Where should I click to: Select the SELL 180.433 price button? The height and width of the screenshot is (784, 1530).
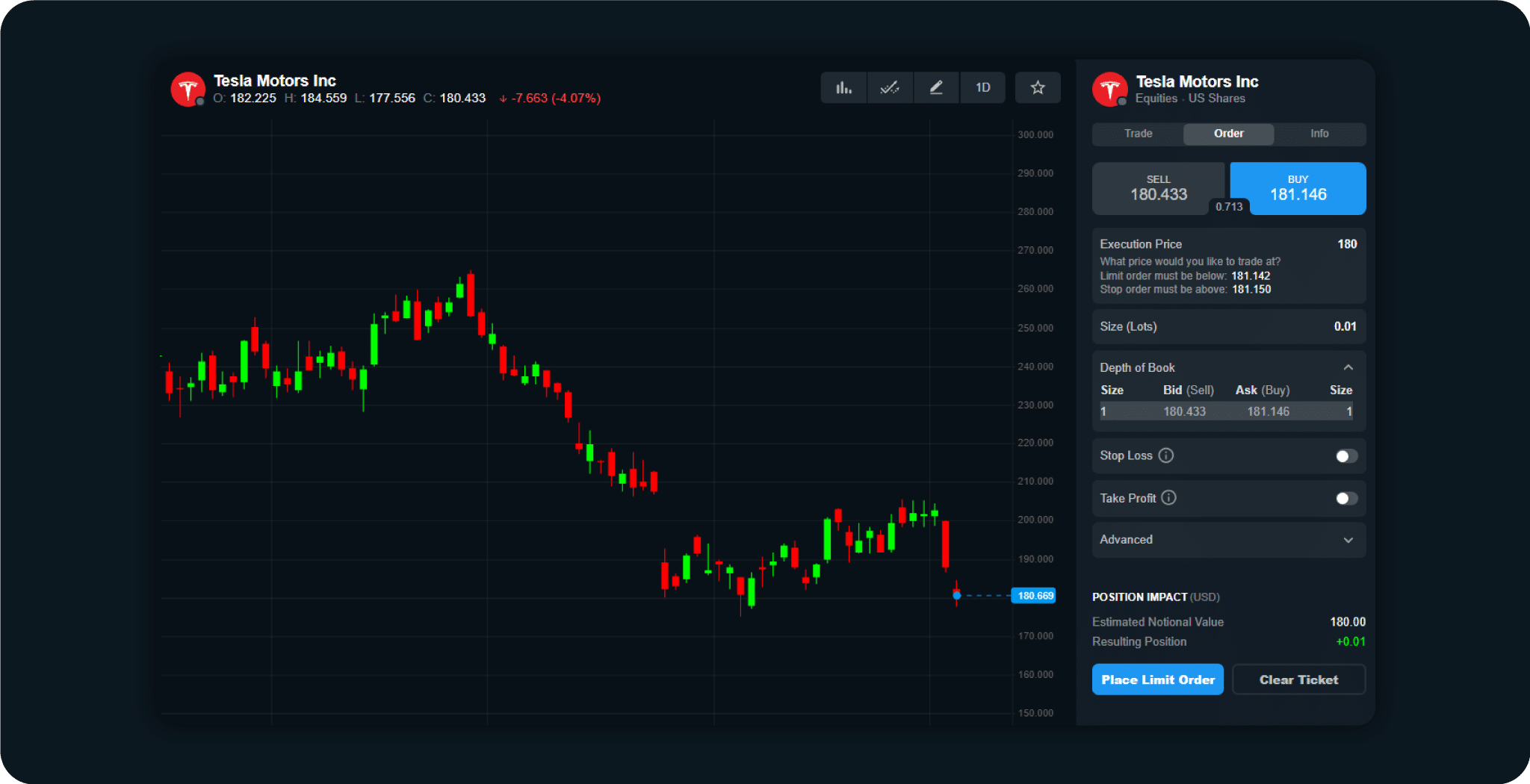coord(1158,188)
